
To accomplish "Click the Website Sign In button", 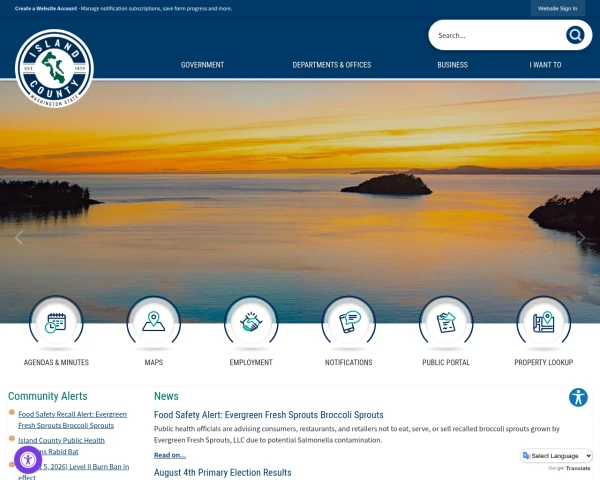I will [558, 8].
